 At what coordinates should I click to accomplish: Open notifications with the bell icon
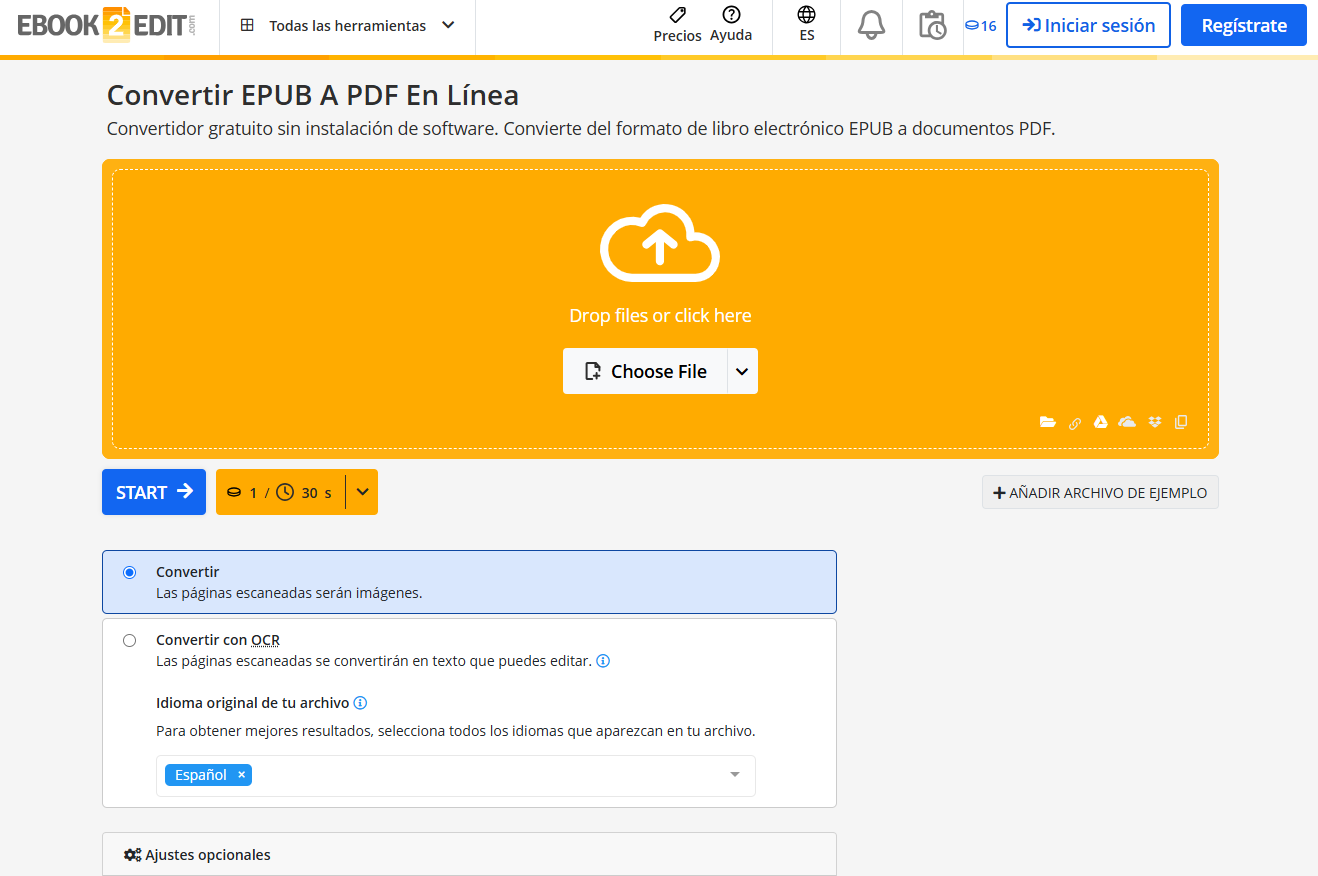pyautogui.click(x=870, y=26)
